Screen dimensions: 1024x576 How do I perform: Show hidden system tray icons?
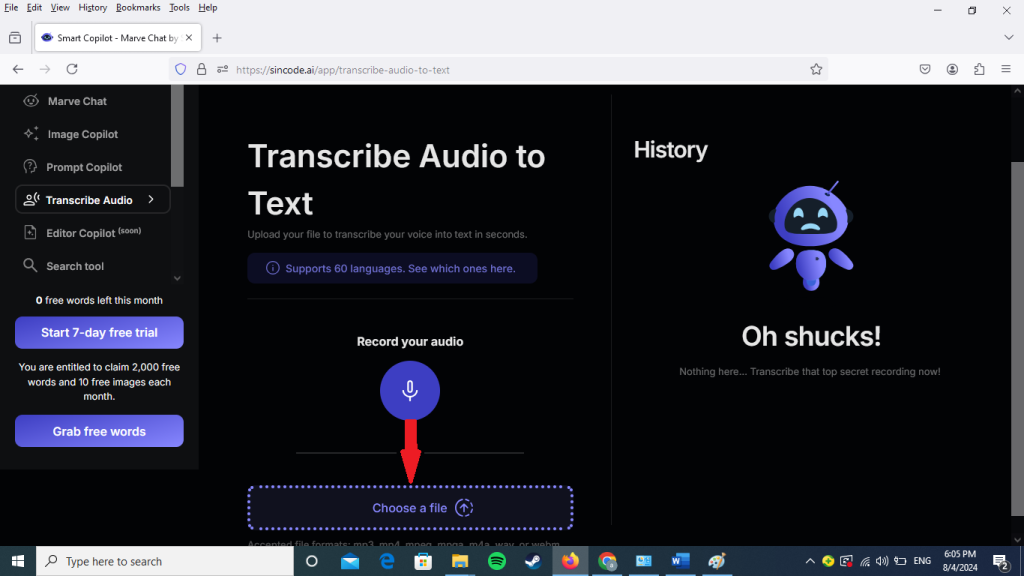tap(810, 561)
